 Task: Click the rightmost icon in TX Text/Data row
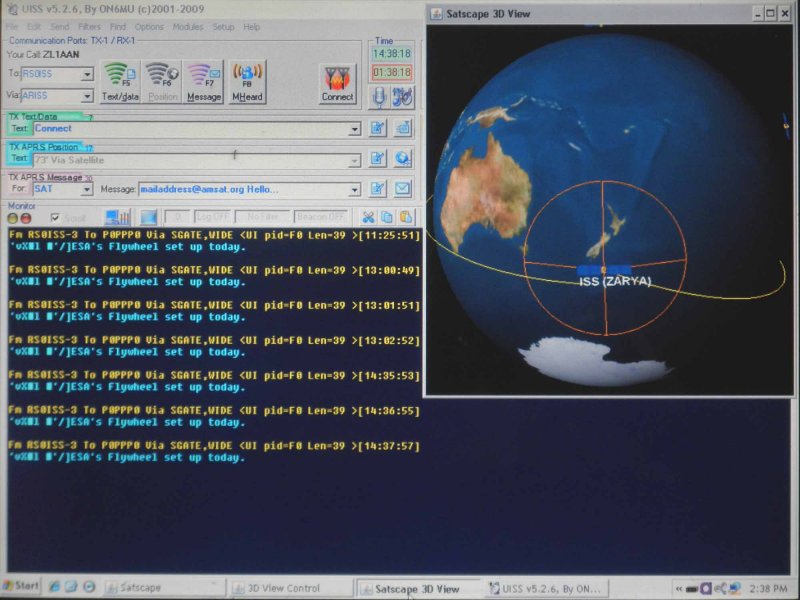pyautogui.click(x=403, y=128)
